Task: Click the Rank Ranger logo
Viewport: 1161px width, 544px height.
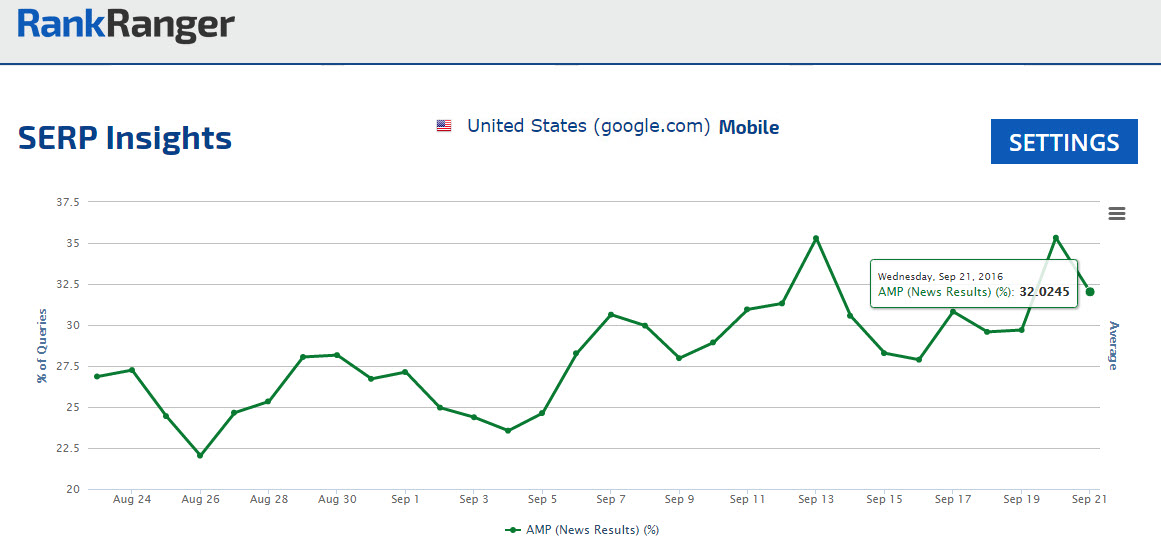Action: click(x=126, y=26)
